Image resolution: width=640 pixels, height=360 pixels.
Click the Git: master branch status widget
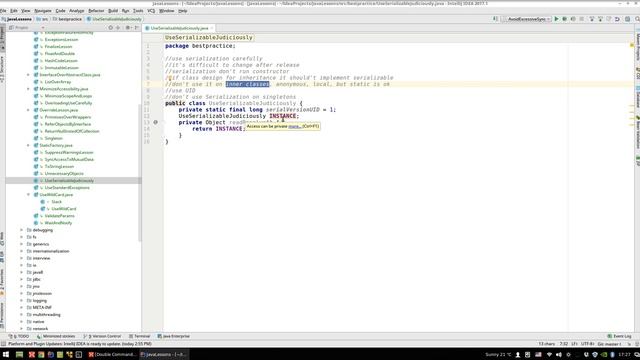click(x=609, y=344)
